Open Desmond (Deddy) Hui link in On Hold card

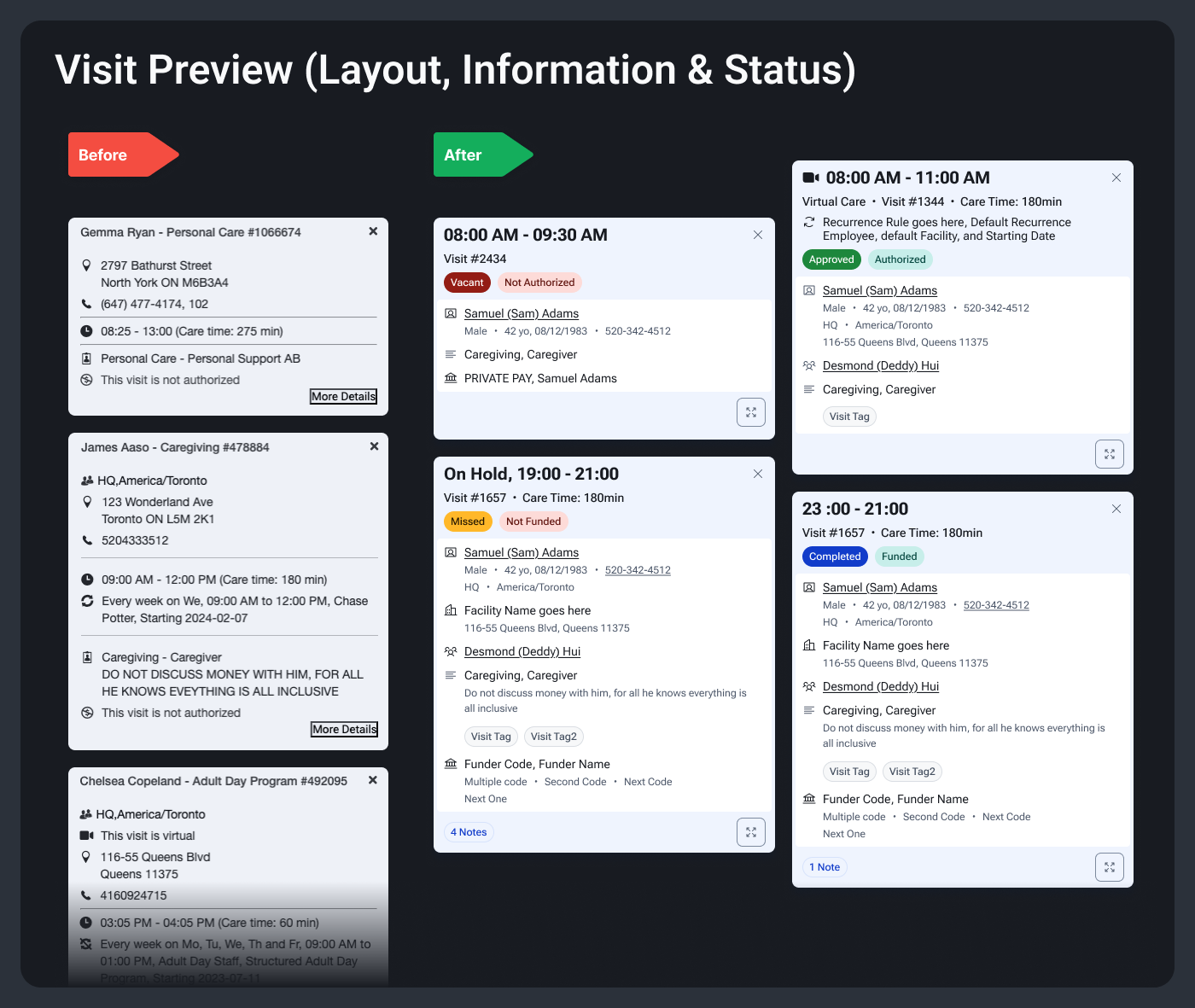pyautogui.click(x=522, y=651)
